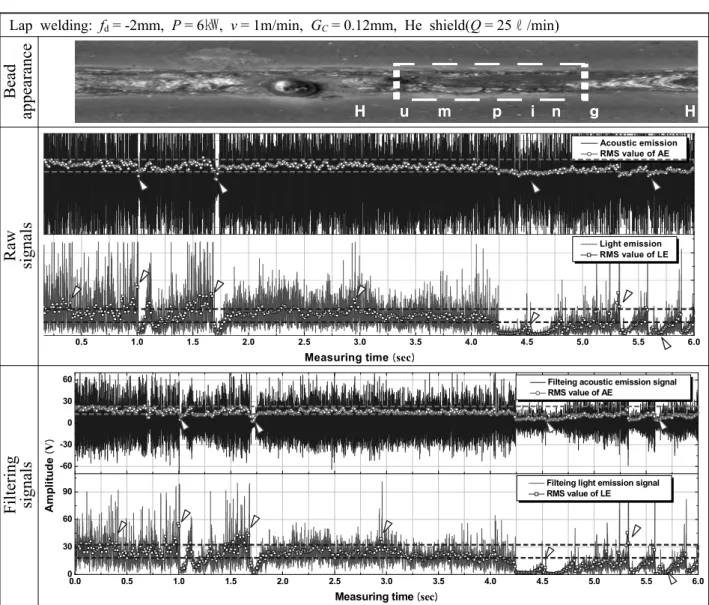This screenshot has height=605, width=709.
Task: Click the '90' amplitude tick label
Action: (67, 492)
